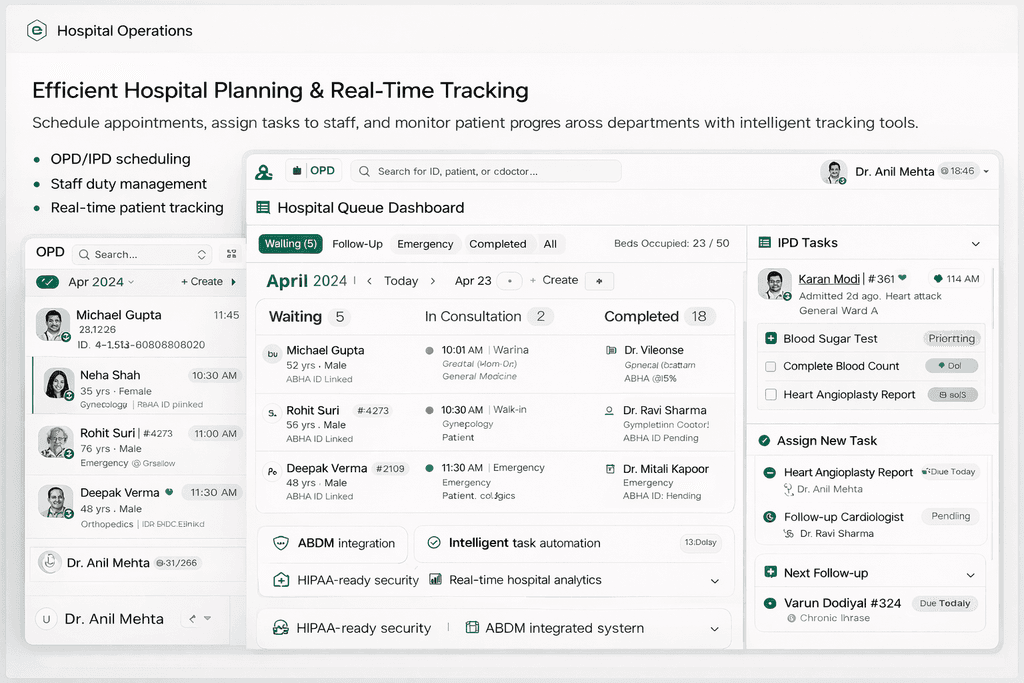Click the Today button in date navigation
Screen dimensions: 1024x683
coord(401,281)
